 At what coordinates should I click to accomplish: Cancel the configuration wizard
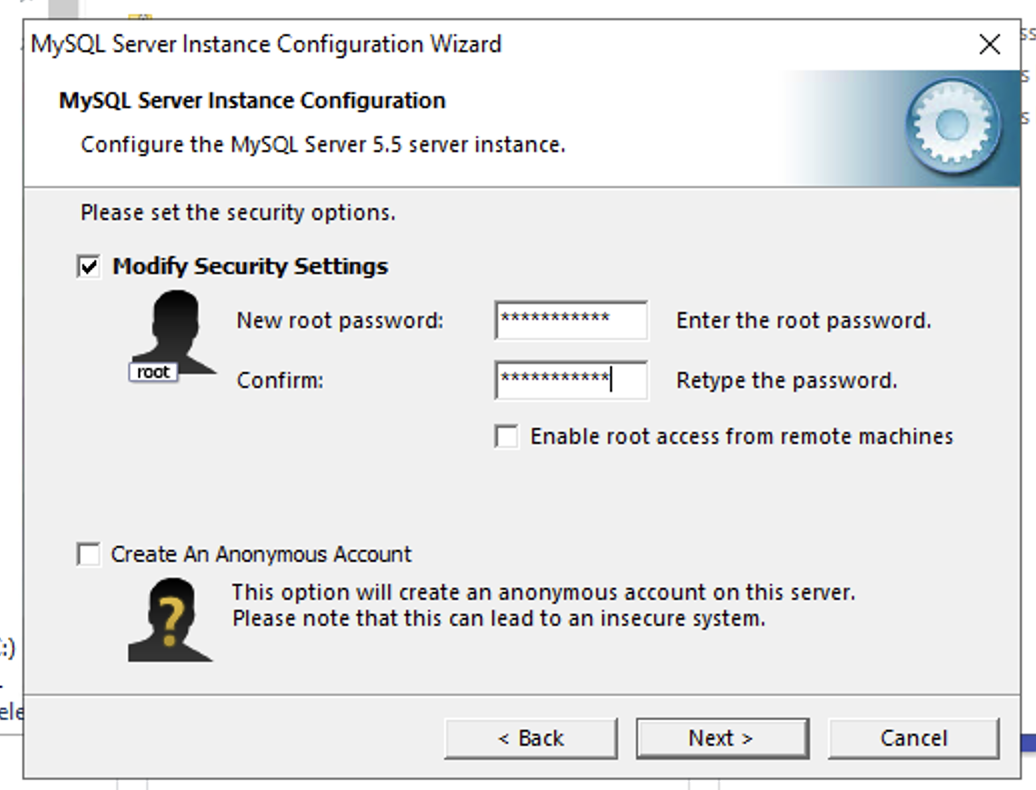click(x=914, y=738)
